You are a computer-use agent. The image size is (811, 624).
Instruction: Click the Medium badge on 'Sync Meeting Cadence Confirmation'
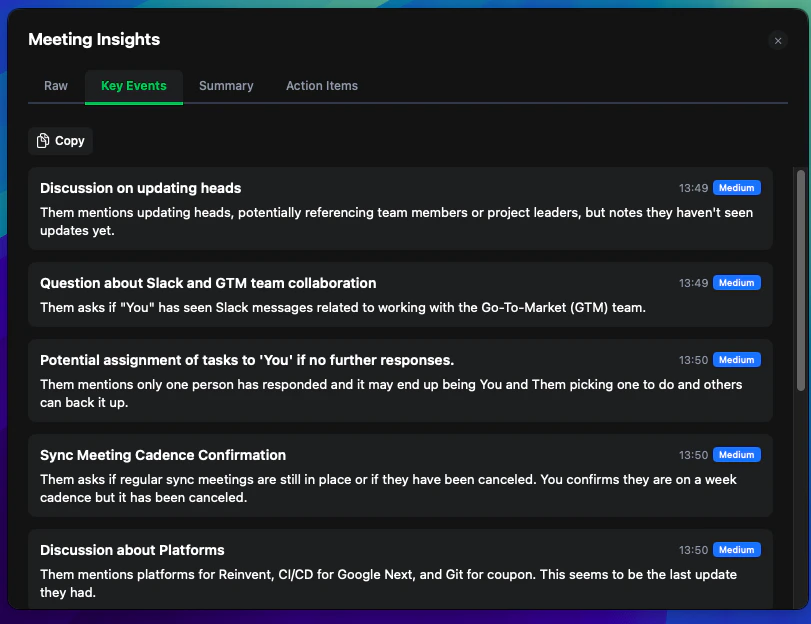736,454
